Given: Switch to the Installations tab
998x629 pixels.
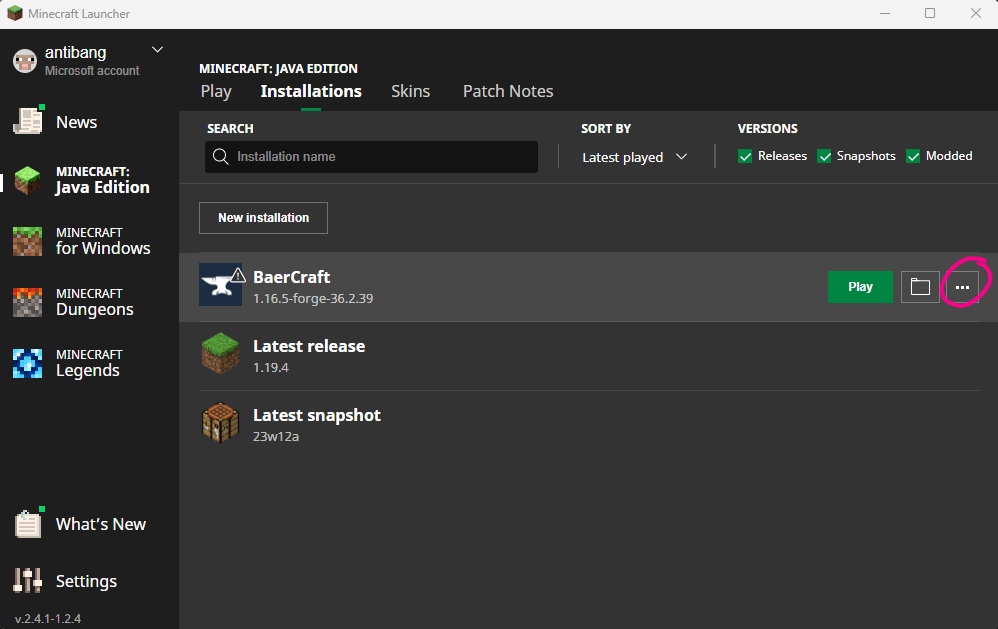Looking at the screenshot, I should pos(311,91).
